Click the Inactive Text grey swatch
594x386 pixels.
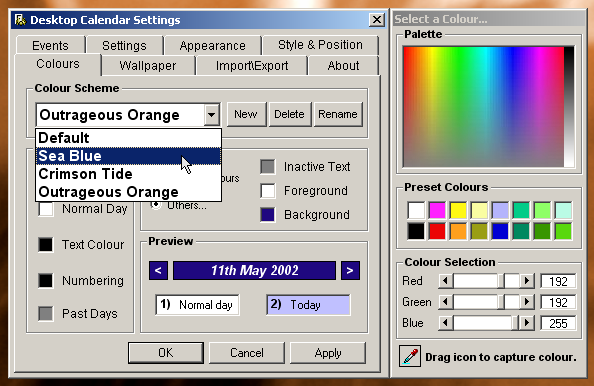click(x=267, y=167)
